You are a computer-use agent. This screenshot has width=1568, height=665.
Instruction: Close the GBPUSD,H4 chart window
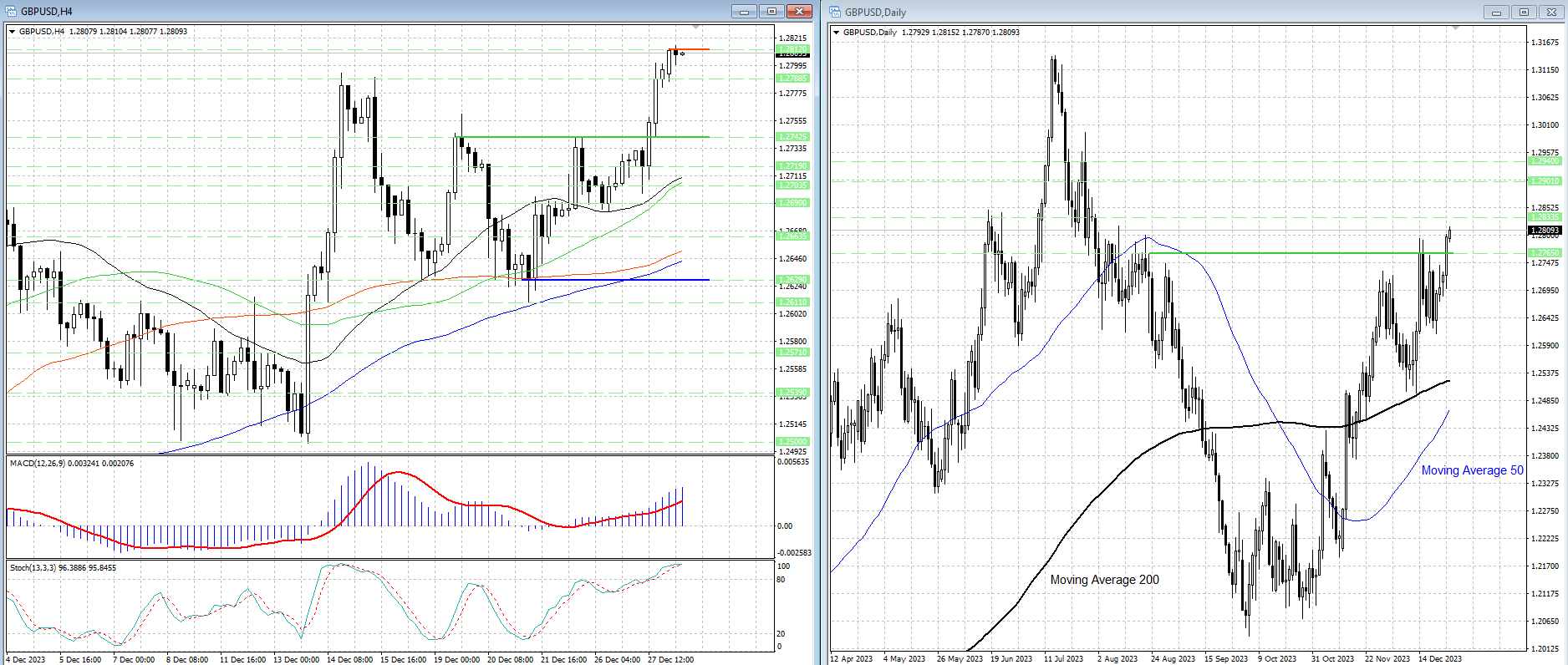(799, 12)
